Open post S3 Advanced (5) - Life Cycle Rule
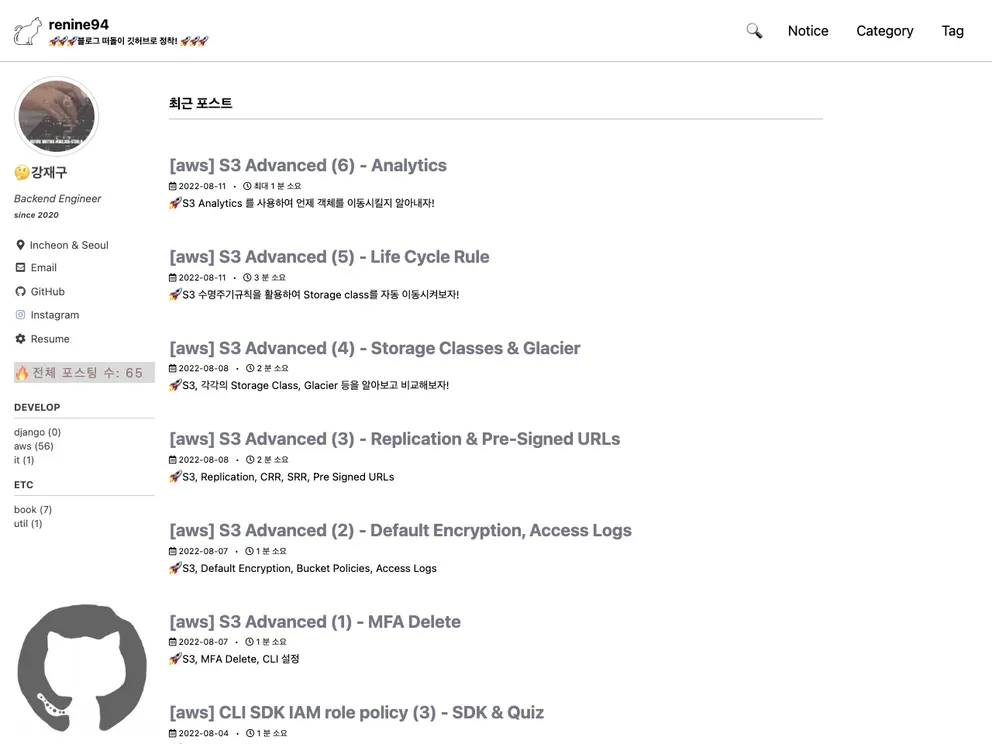The height and width of the screenshot is (744, 992). pyautogui.click(x=329, y=257)
